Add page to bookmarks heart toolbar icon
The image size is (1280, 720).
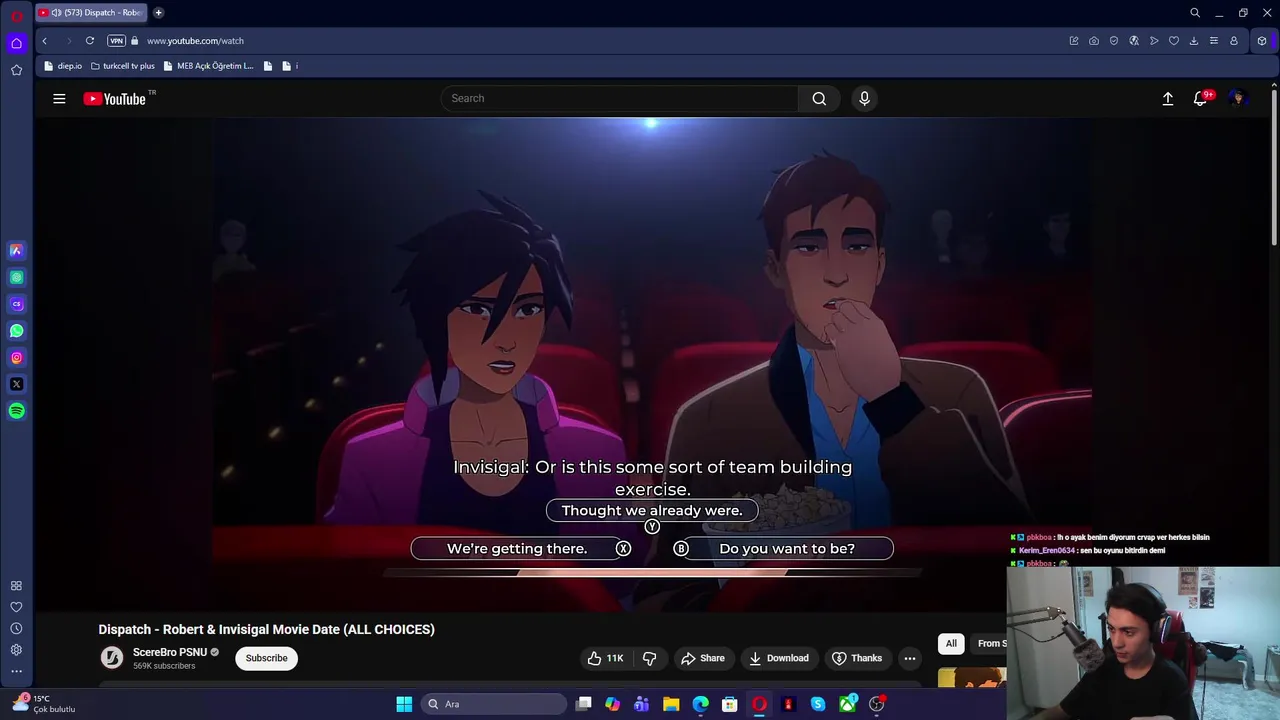coord(1174,41)
